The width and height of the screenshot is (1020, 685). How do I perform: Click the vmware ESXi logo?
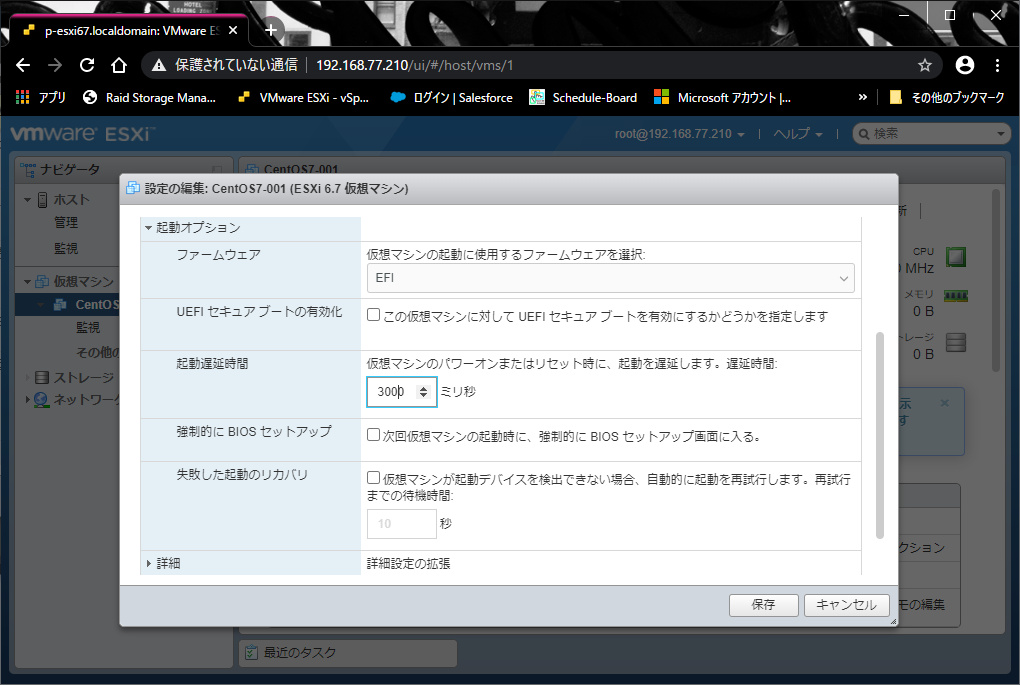(x=83, y=134)
